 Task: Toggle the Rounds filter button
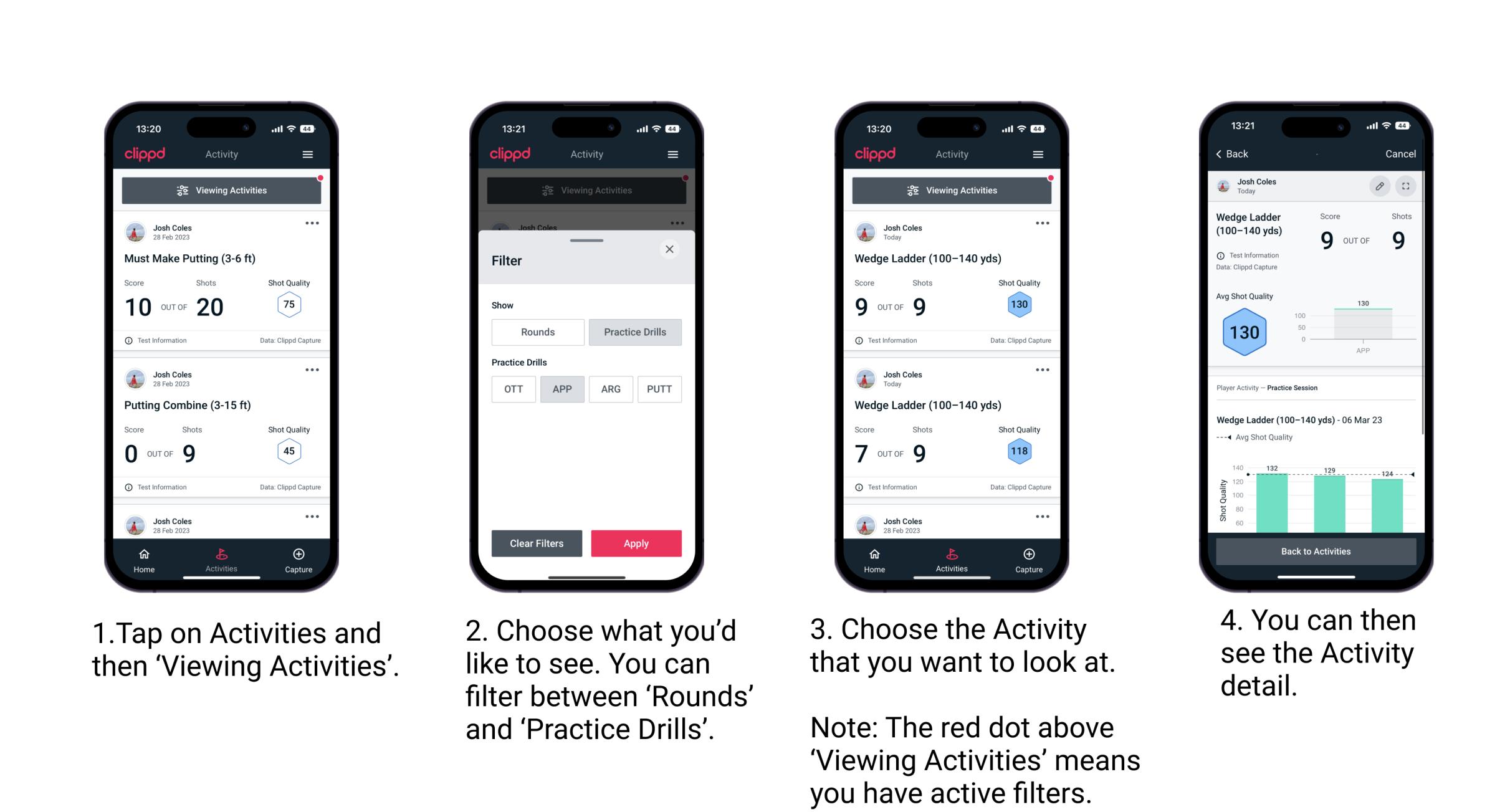pyautogui.click(x=536, y=332)
